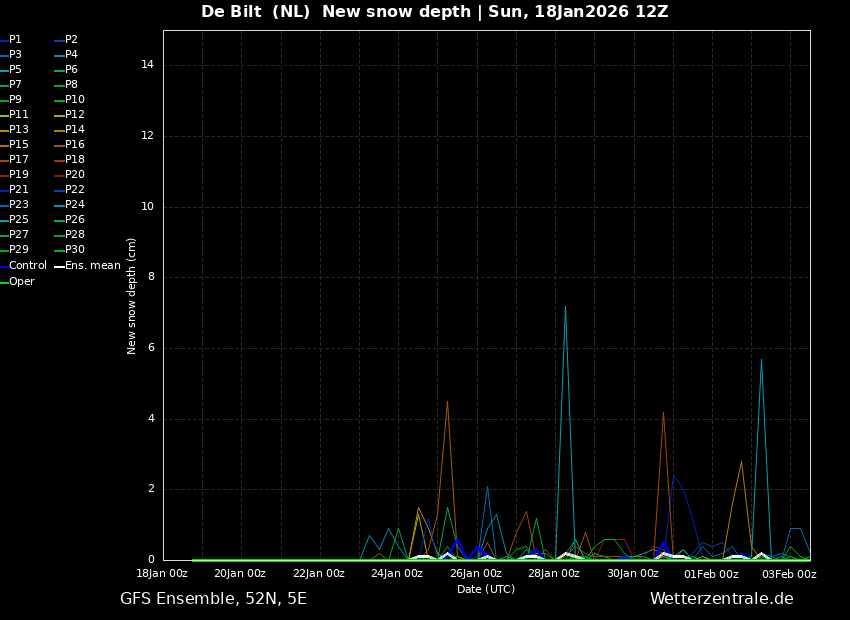Image resolution: width=850 pixels, height=620 pixels.
Task: Click the x-axis label Date (UTC)
Action: [x=486, y=589]
